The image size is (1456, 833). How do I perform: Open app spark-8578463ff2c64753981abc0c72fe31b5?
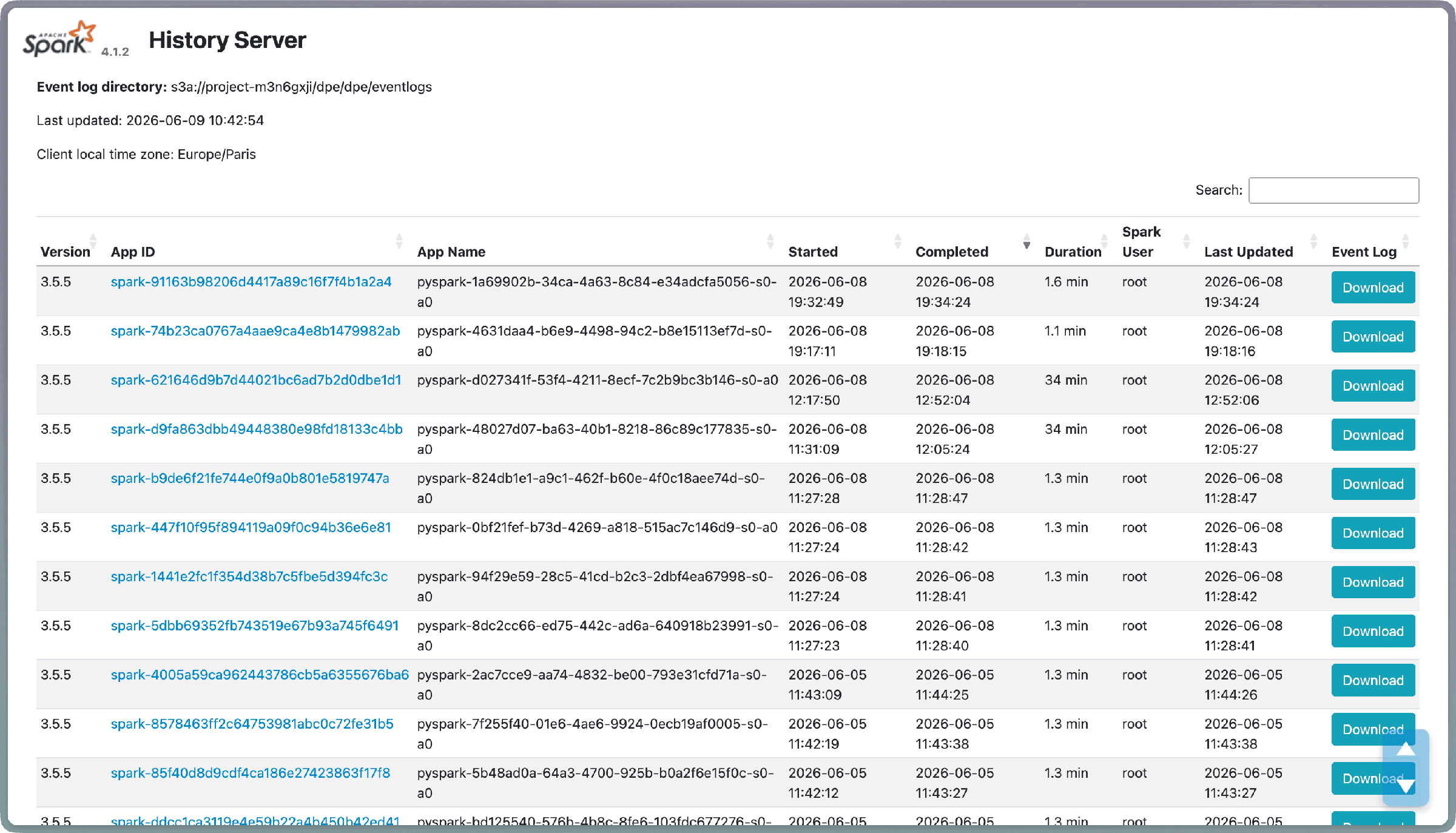tap(252, 724)
